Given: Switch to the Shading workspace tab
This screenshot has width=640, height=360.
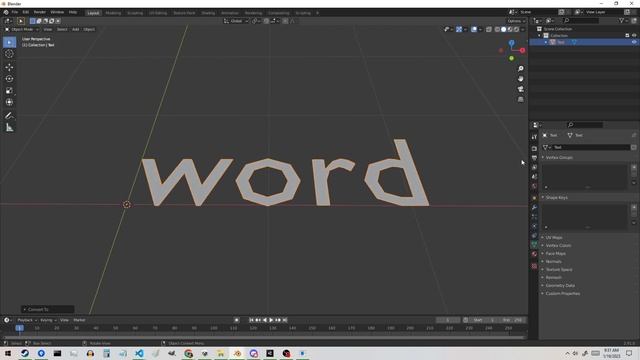Looking at the screenshot, I should pyautogui.click(x=208, y=13).
